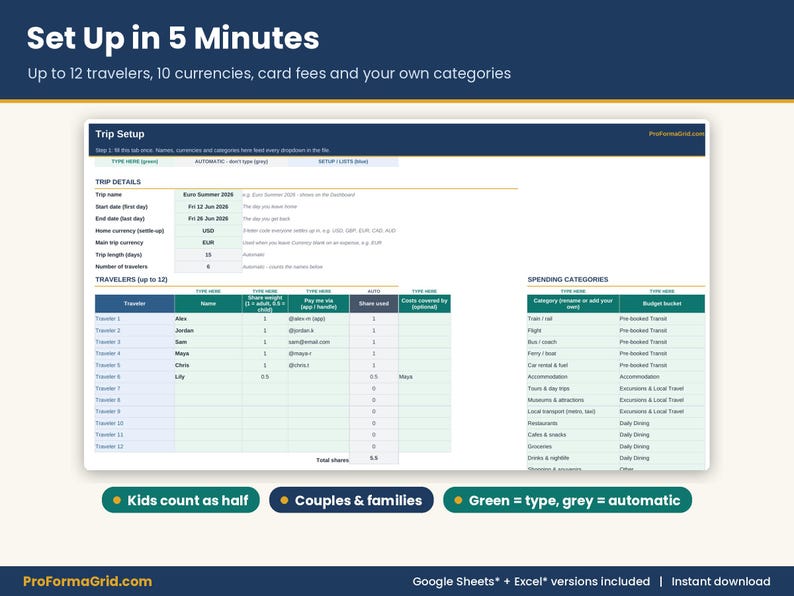This screenshot has height=596, width=794.
Task: Open the ProFormaGrid.com link in the footer
Action: 88,581
